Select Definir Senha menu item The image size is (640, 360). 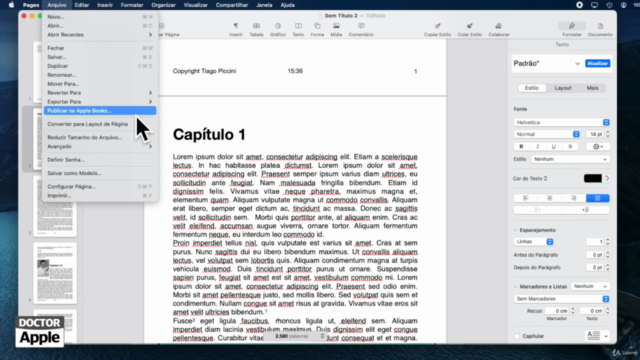point(100,160)
